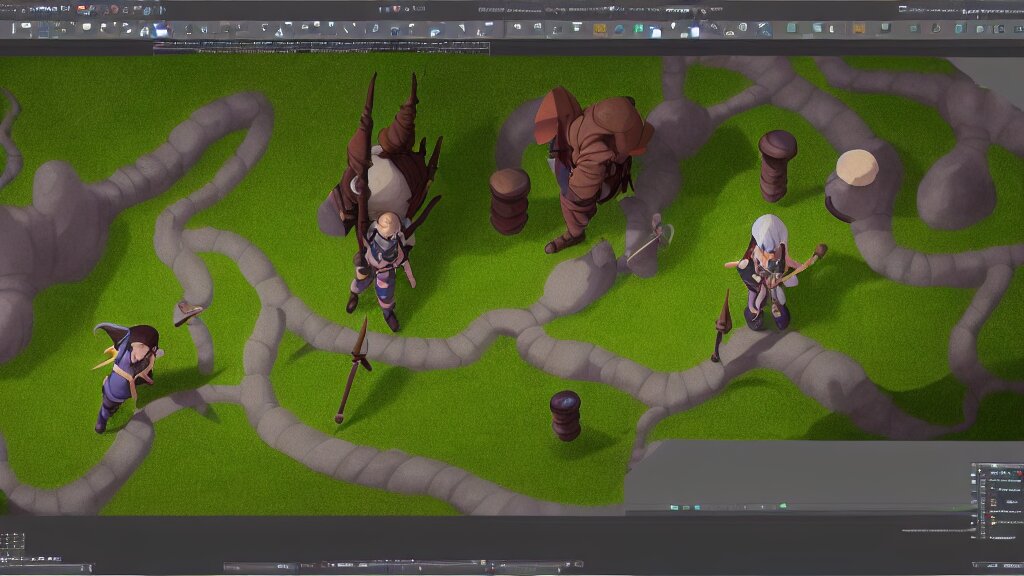The image size is (1024, 576).
Task: Click the first teal cube icon in the toolbar
Action: [x=791, y=29]
